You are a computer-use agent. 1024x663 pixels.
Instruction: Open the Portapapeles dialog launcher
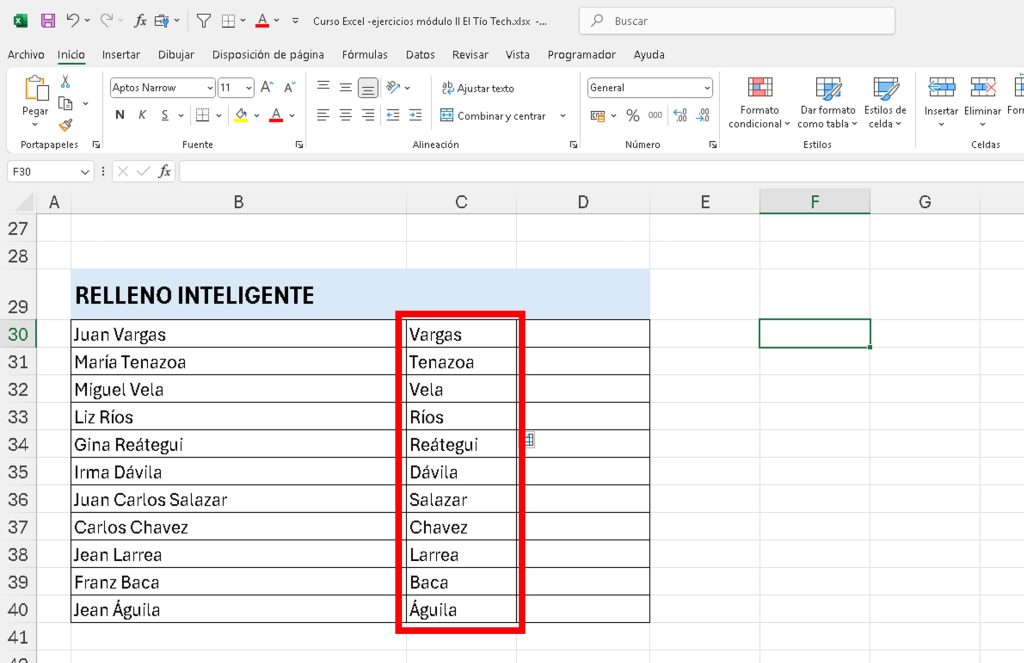(x=97, y=144)
